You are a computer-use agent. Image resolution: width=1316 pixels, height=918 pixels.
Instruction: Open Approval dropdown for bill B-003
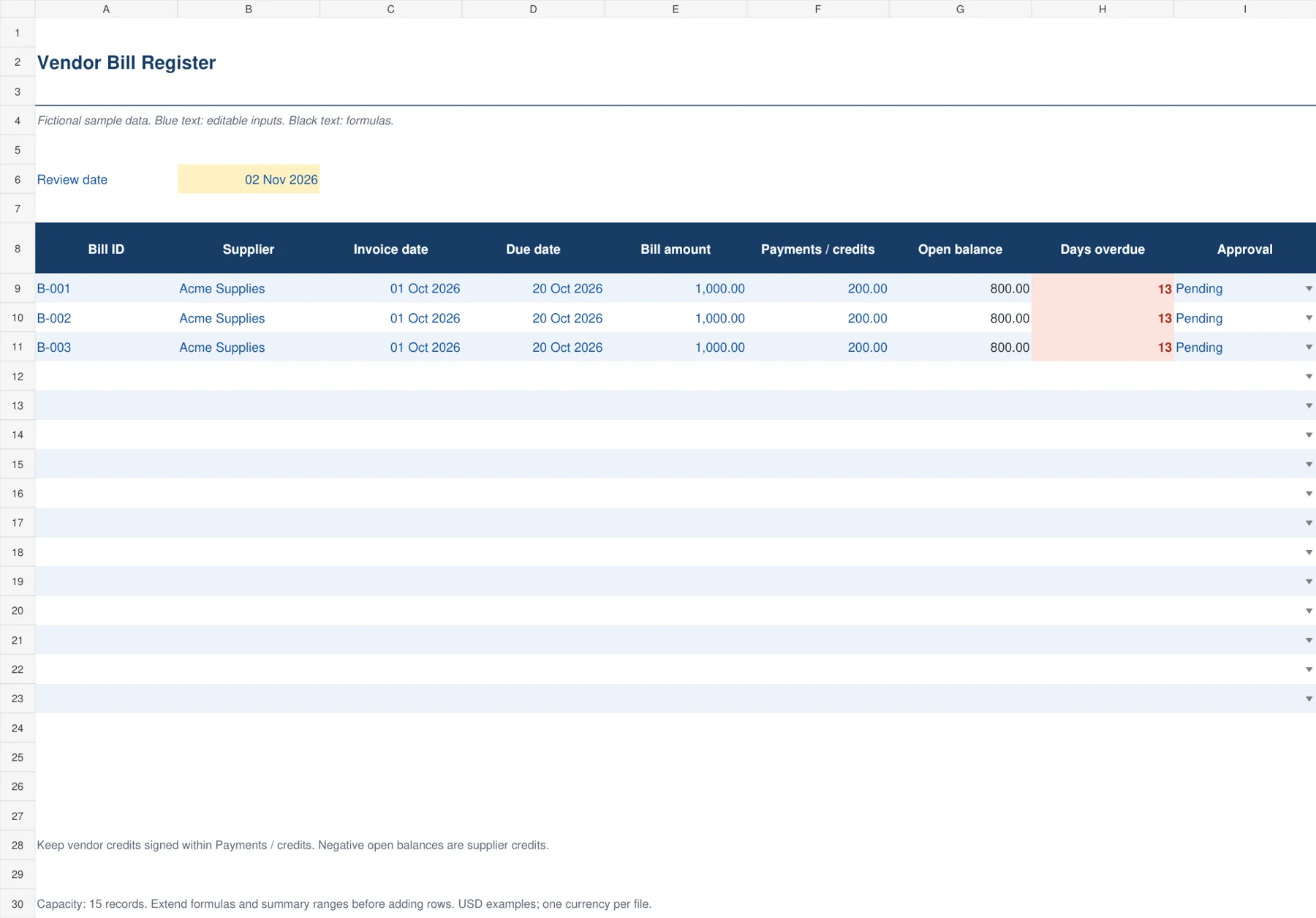tap(1309, 347)
